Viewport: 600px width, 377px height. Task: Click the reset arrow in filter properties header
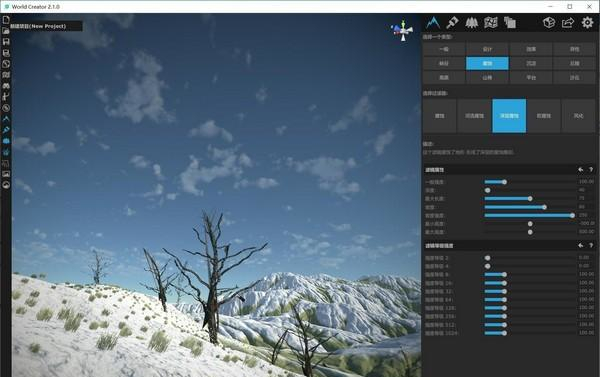pos(581,170)
